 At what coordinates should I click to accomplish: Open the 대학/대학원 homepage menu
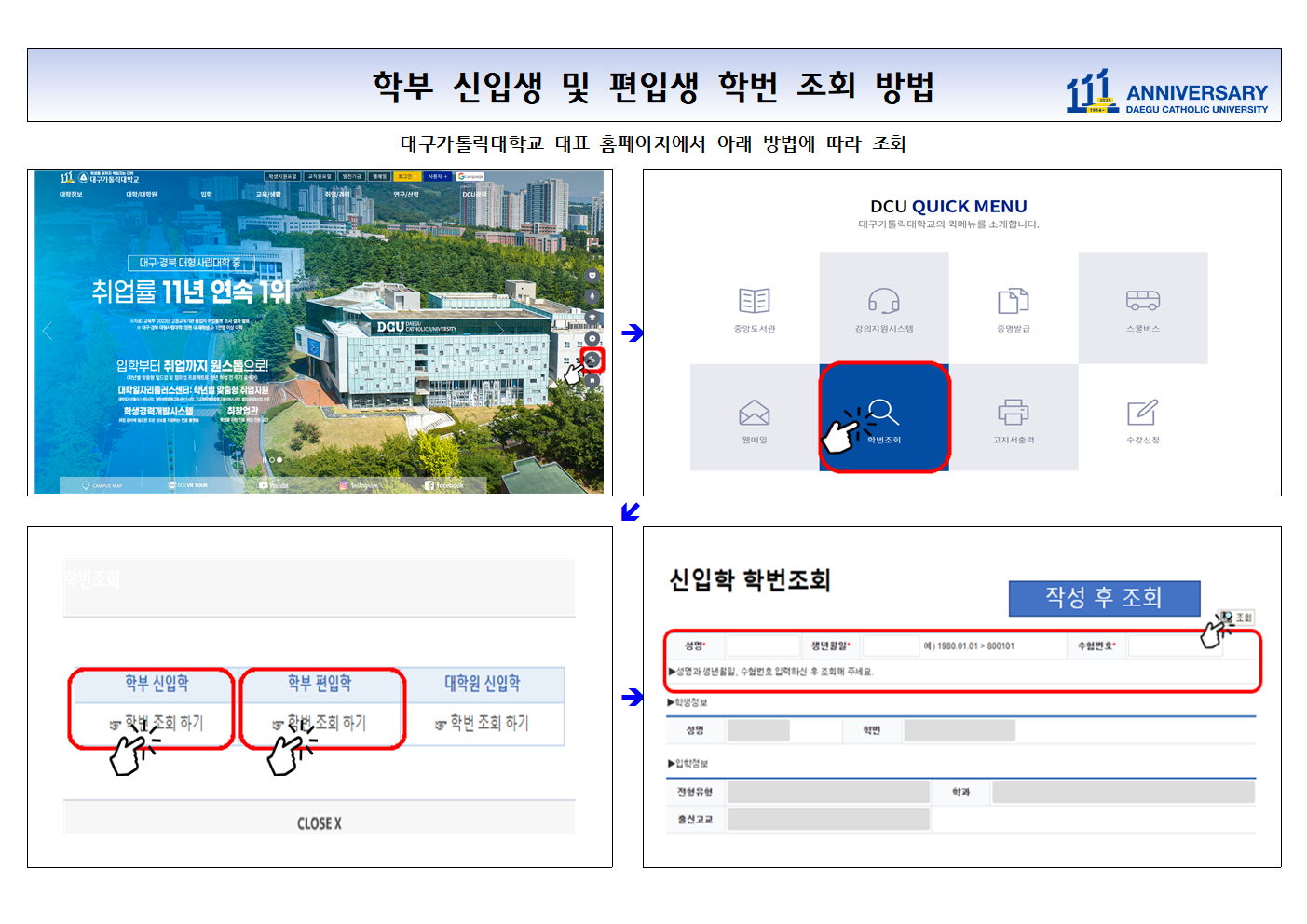tap(142, 195)
